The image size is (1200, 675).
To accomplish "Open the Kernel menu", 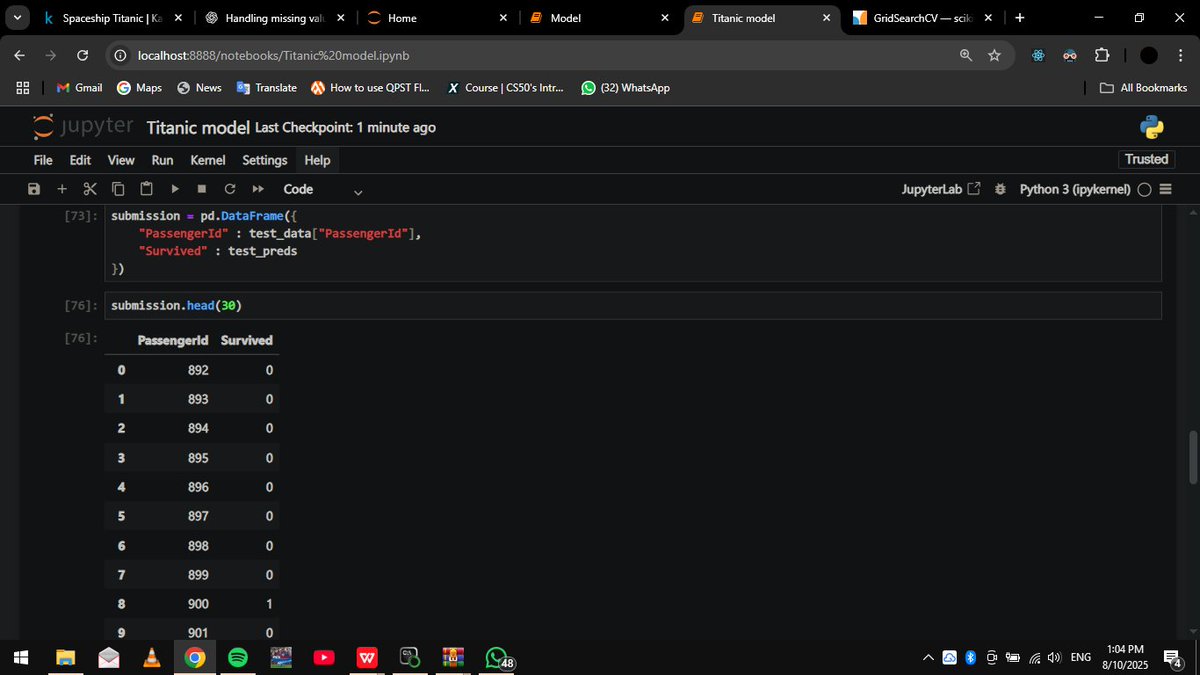I will [x=208, y=160].
